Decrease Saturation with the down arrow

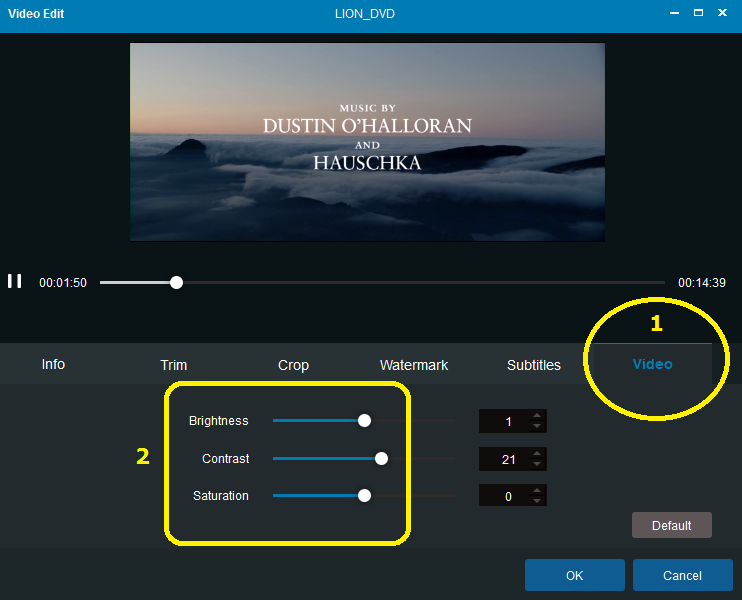click(537, 501)
